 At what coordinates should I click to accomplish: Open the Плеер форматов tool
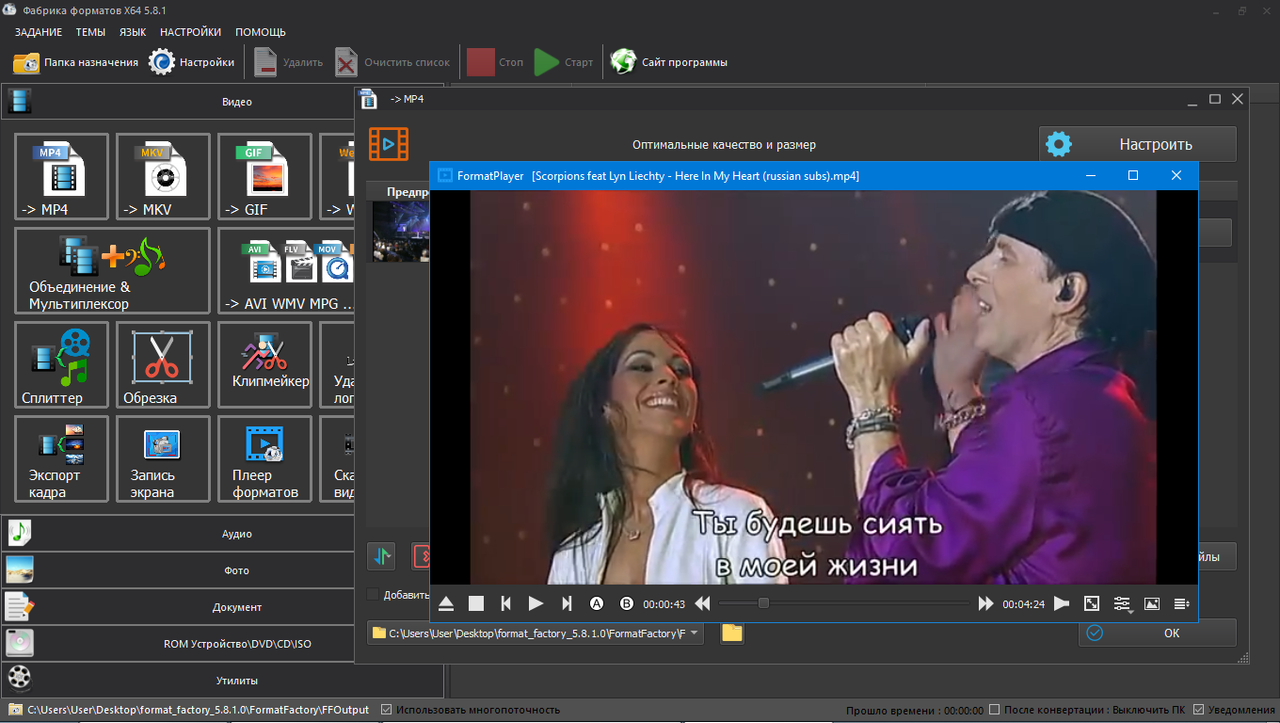pyautogui.click(x=265, y=458)
